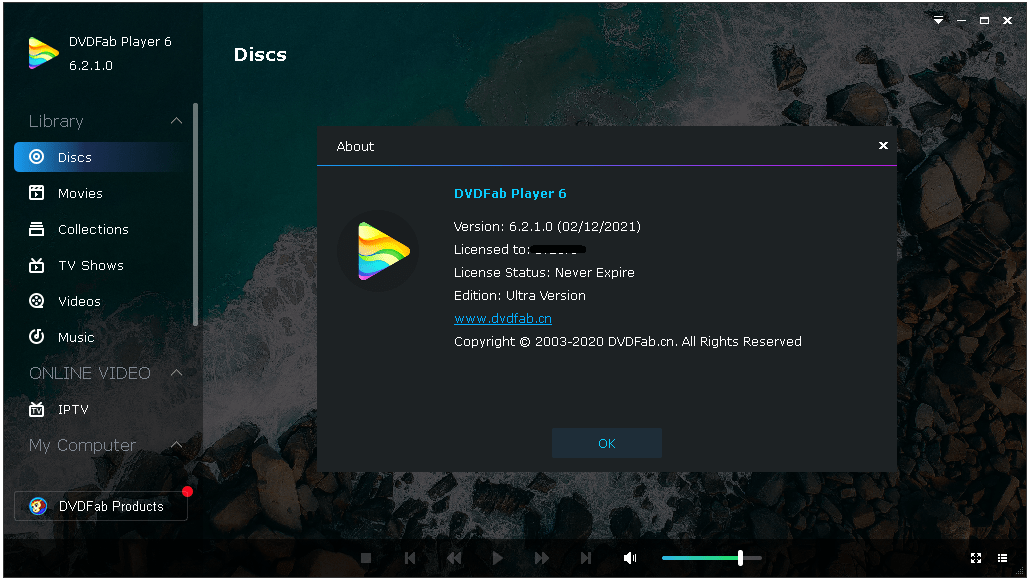The image size is (1031, 579).
Task: Maximize the DVDFab Player window
Action: 984,20
